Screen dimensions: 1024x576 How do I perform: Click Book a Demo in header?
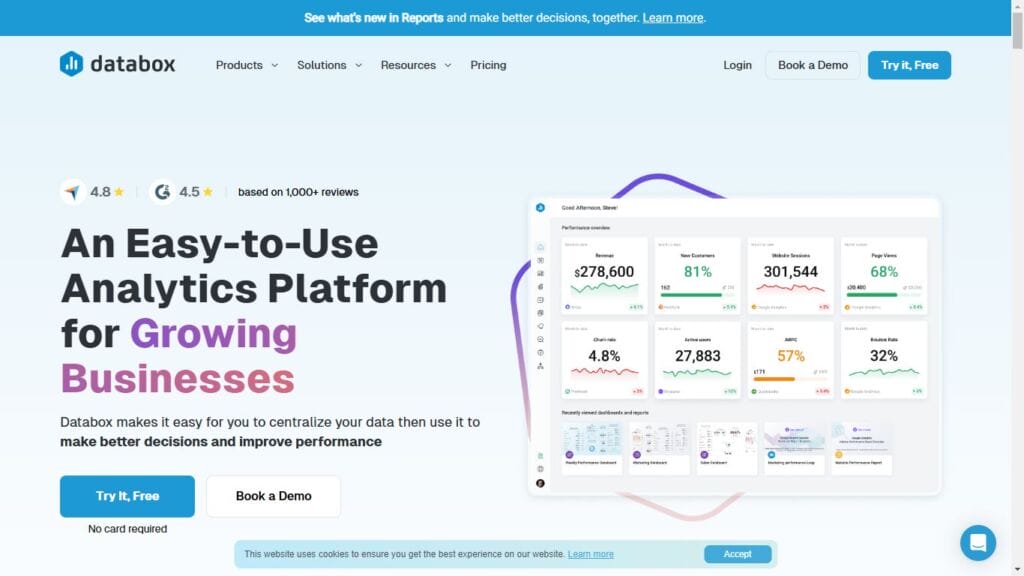[x=812, y=65]
